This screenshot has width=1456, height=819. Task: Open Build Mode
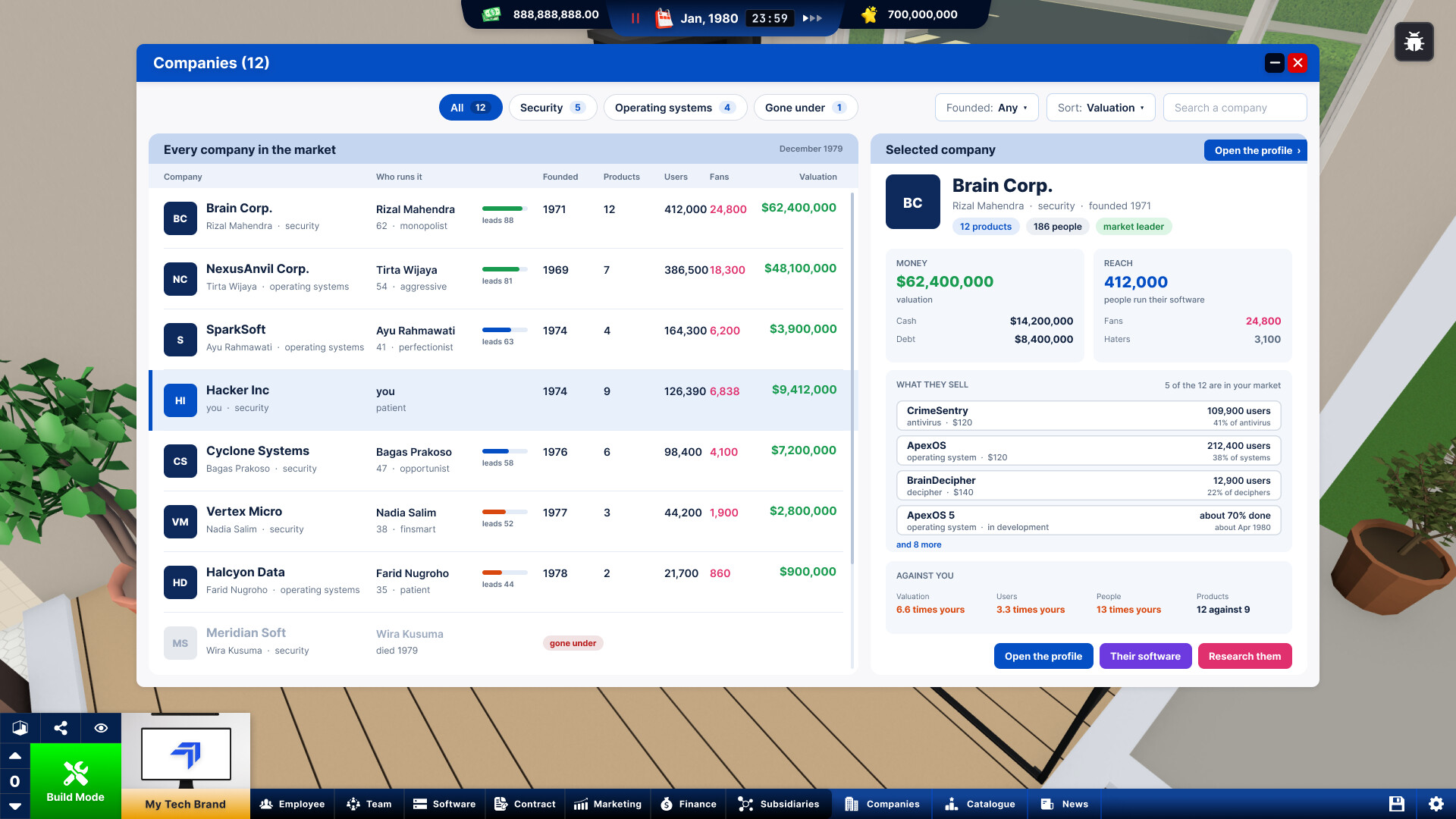[76, 781]
